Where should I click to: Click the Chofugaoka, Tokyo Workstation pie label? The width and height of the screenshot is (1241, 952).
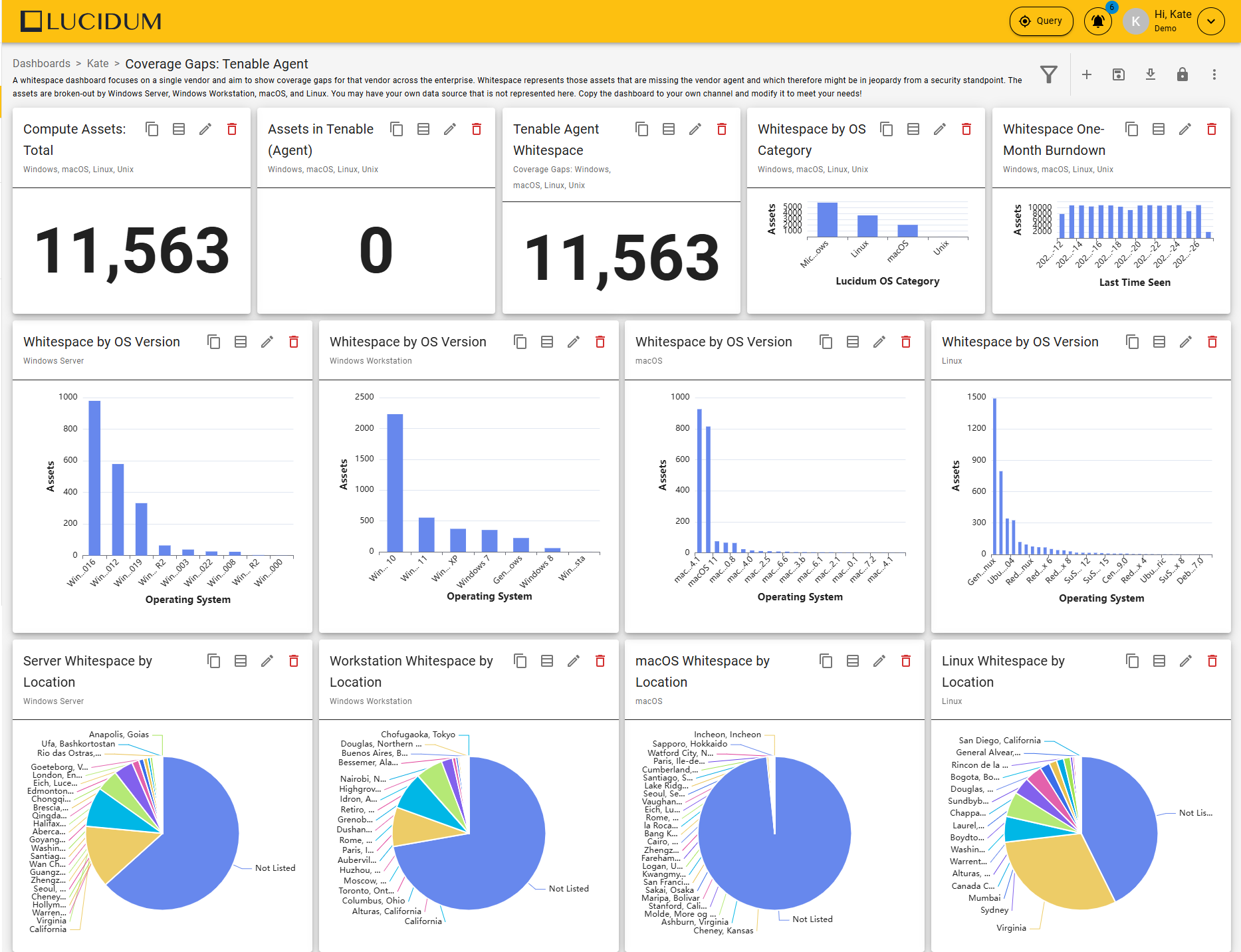tap(418, 734)
